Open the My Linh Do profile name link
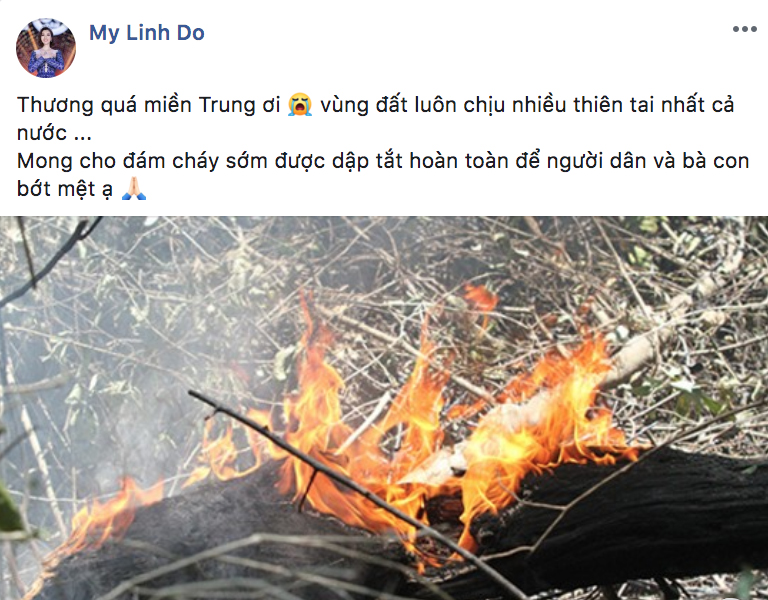 [146, 33]
